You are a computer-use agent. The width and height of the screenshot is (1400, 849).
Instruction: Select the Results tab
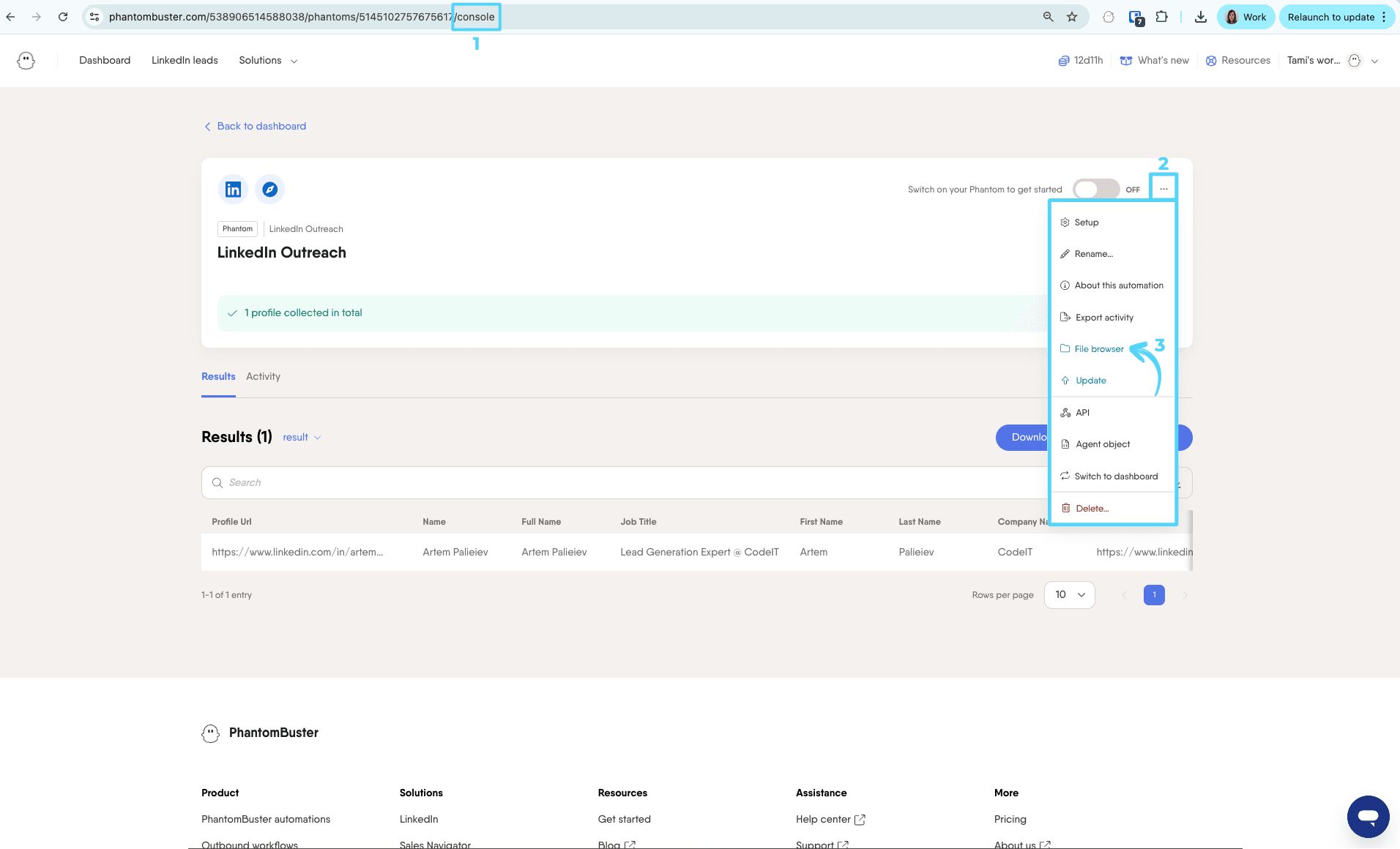pyautogui.click(x=218, y=377)
